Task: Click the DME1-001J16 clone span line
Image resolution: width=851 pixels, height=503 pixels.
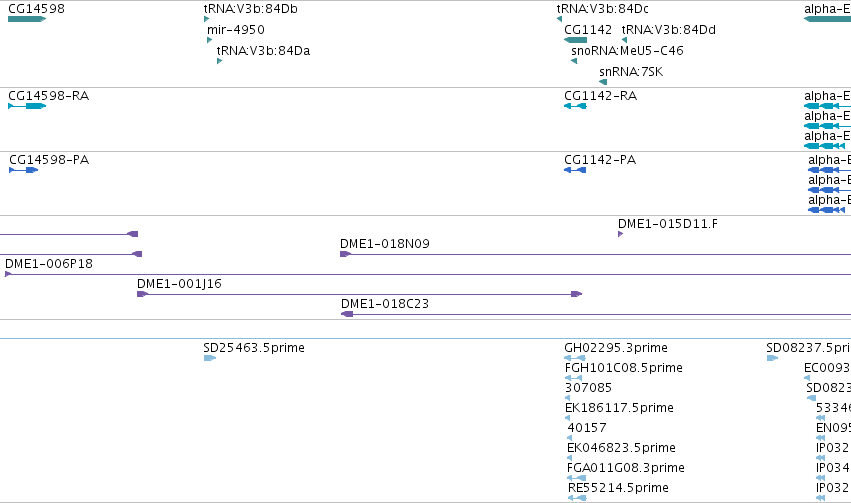Action: tap(359, 294)
